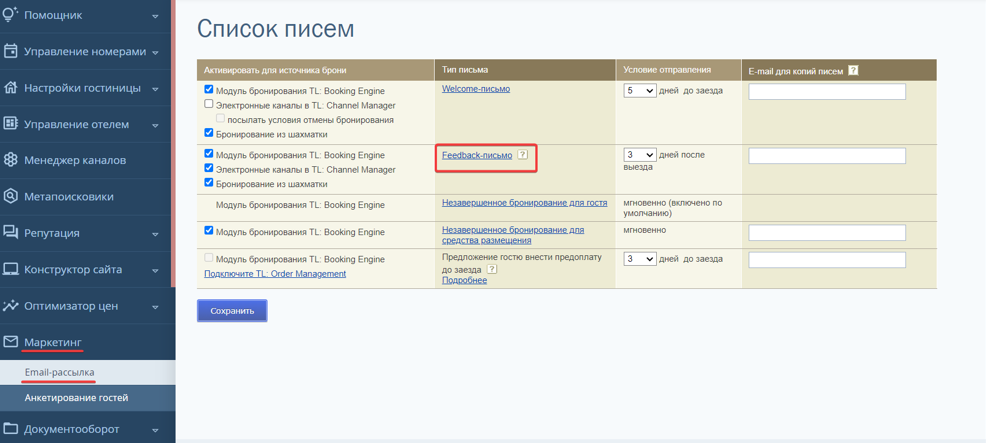Click the folder icon beside Документооборот
The width and height of the screenshot is (986, 443).
pos(10,429)
